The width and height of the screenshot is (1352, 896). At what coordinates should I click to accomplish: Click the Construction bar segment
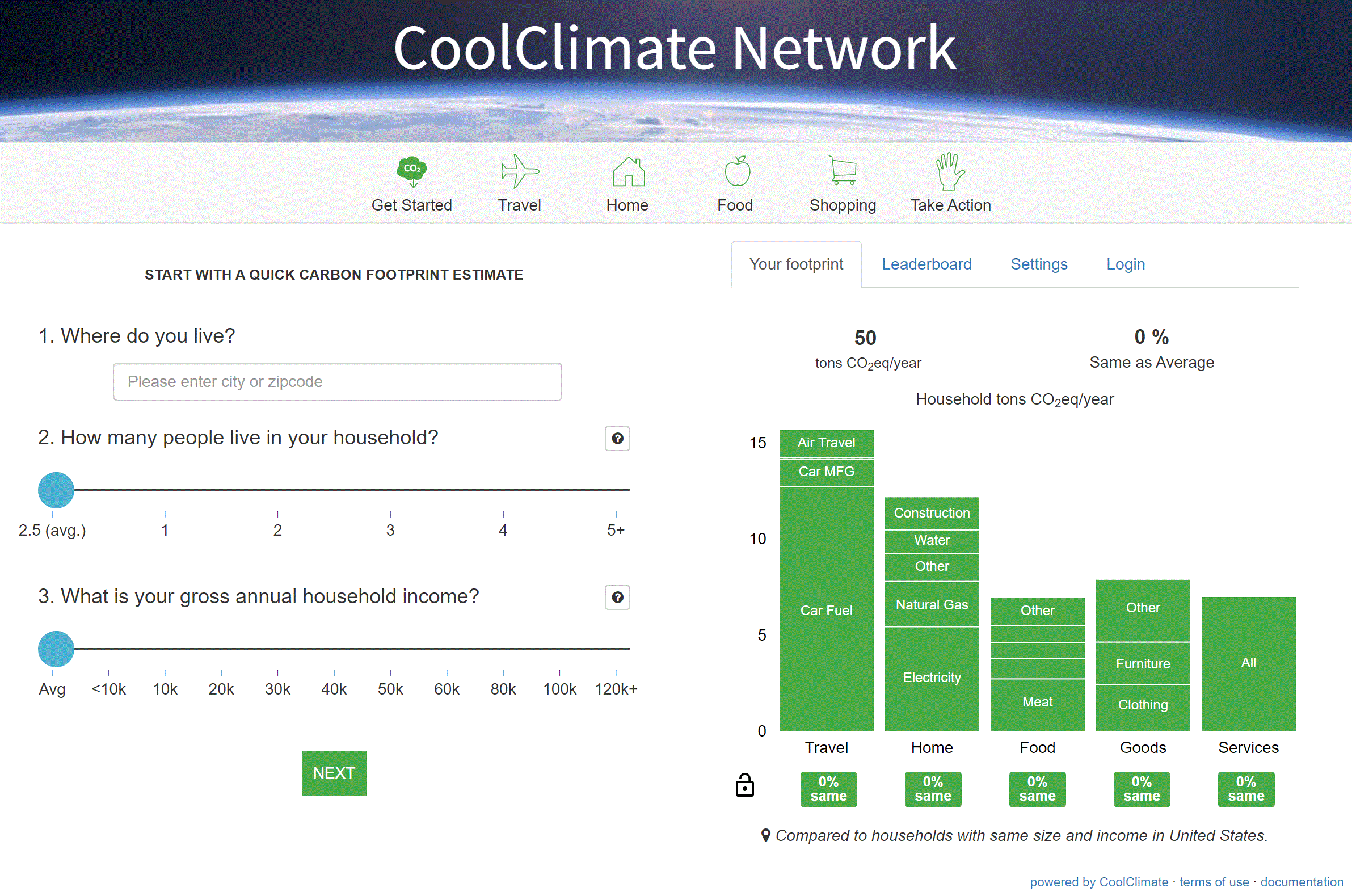pyautogui.click(x=932, y=513)
